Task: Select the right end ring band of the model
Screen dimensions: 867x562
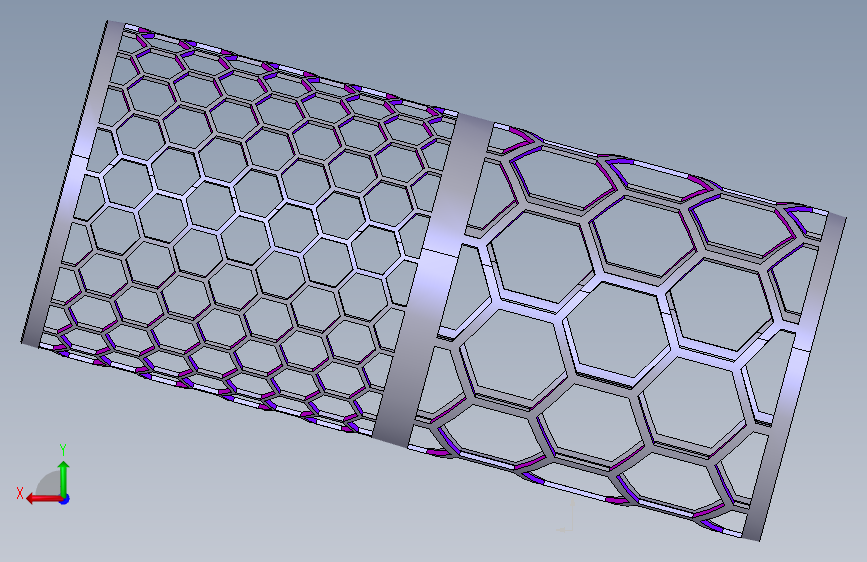Action: coord(795,376)
